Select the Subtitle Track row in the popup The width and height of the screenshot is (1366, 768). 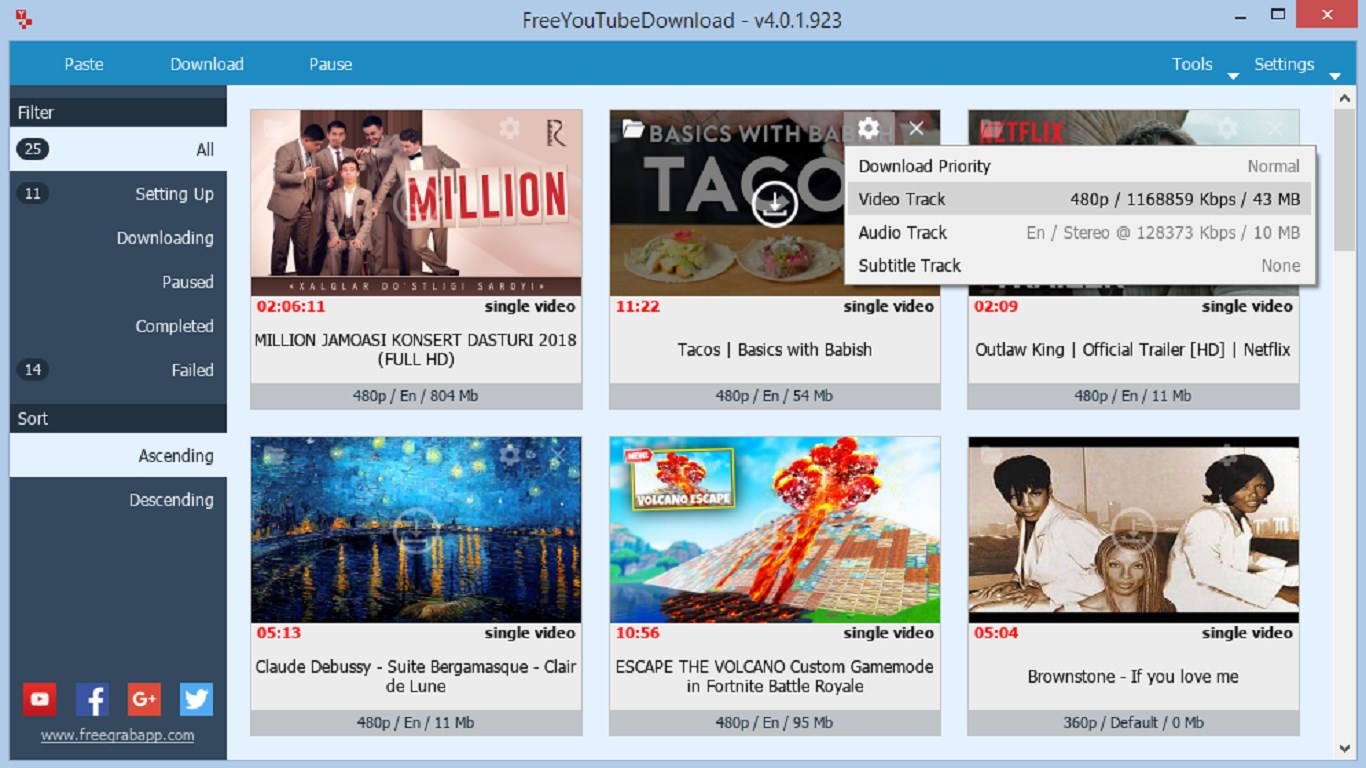pos(1079,265)
